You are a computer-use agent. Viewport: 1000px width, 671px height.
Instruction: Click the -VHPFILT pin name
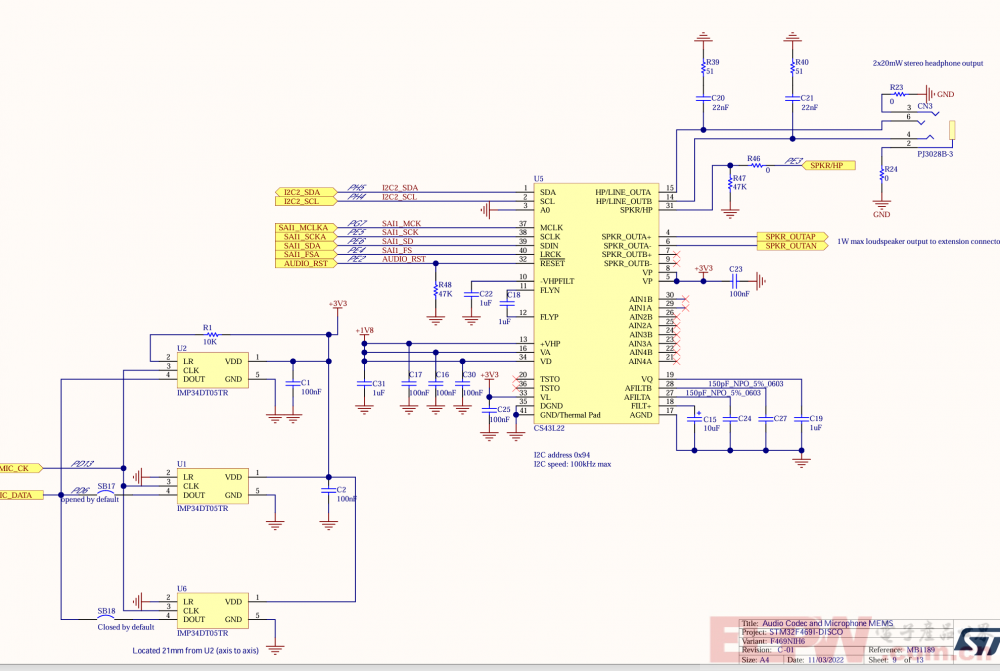(557, 281)
